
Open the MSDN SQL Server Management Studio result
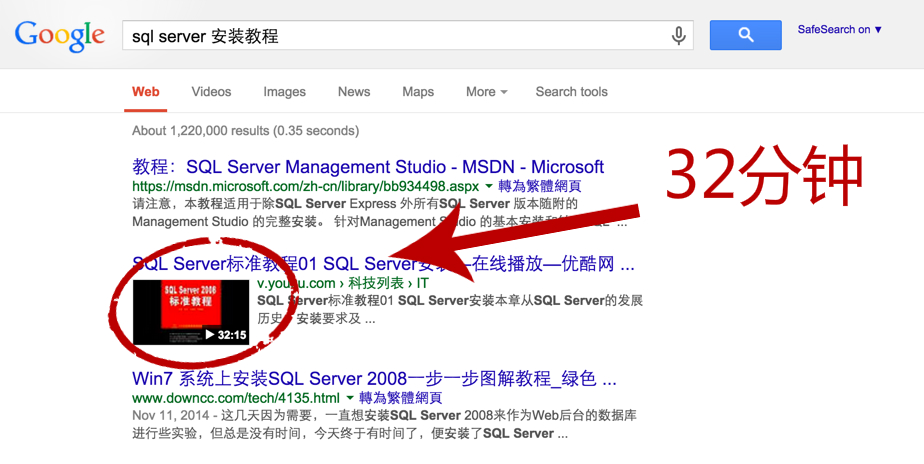[368, 167]
